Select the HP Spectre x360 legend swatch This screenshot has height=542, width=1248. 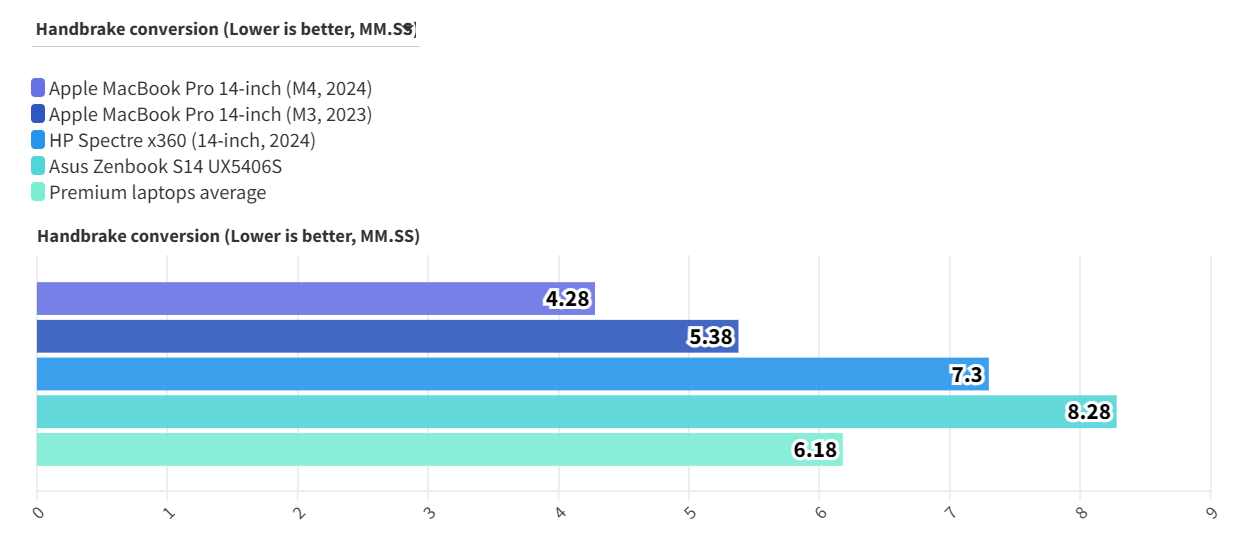[x=38, y=140]
